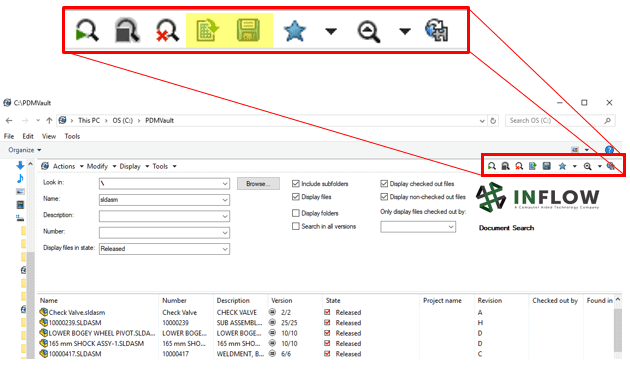Stop the running search in small toolbar
The height and width of the screenshot is (370, 630).
click(x=505, y=166)
